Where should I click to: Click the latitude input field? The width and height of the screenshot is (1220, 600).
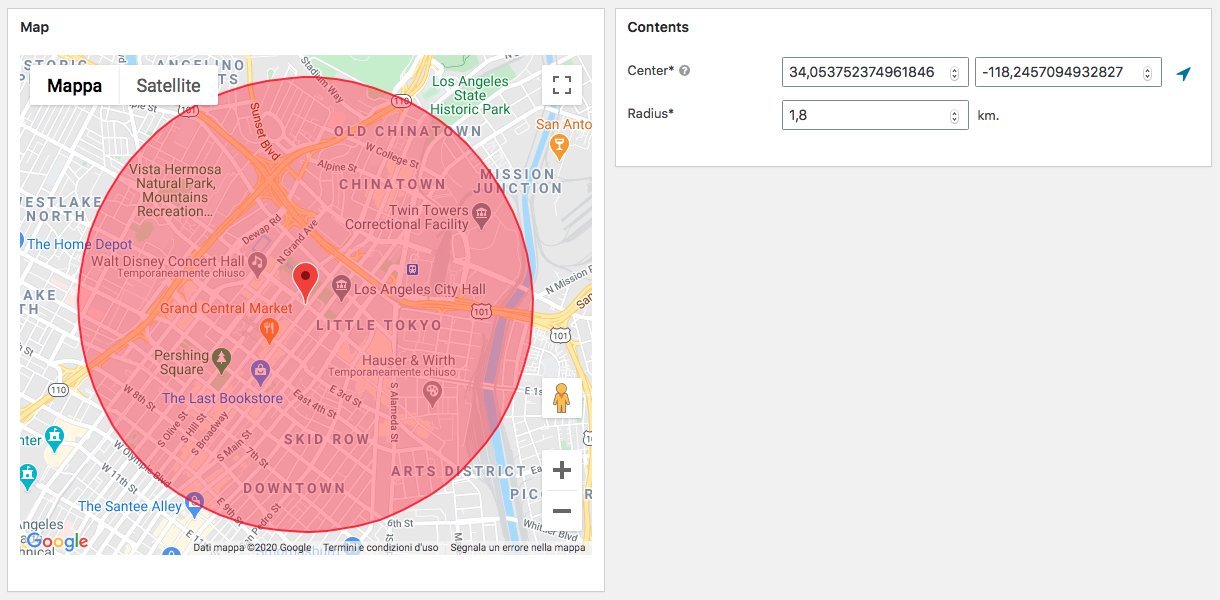(x=875, y=72)
